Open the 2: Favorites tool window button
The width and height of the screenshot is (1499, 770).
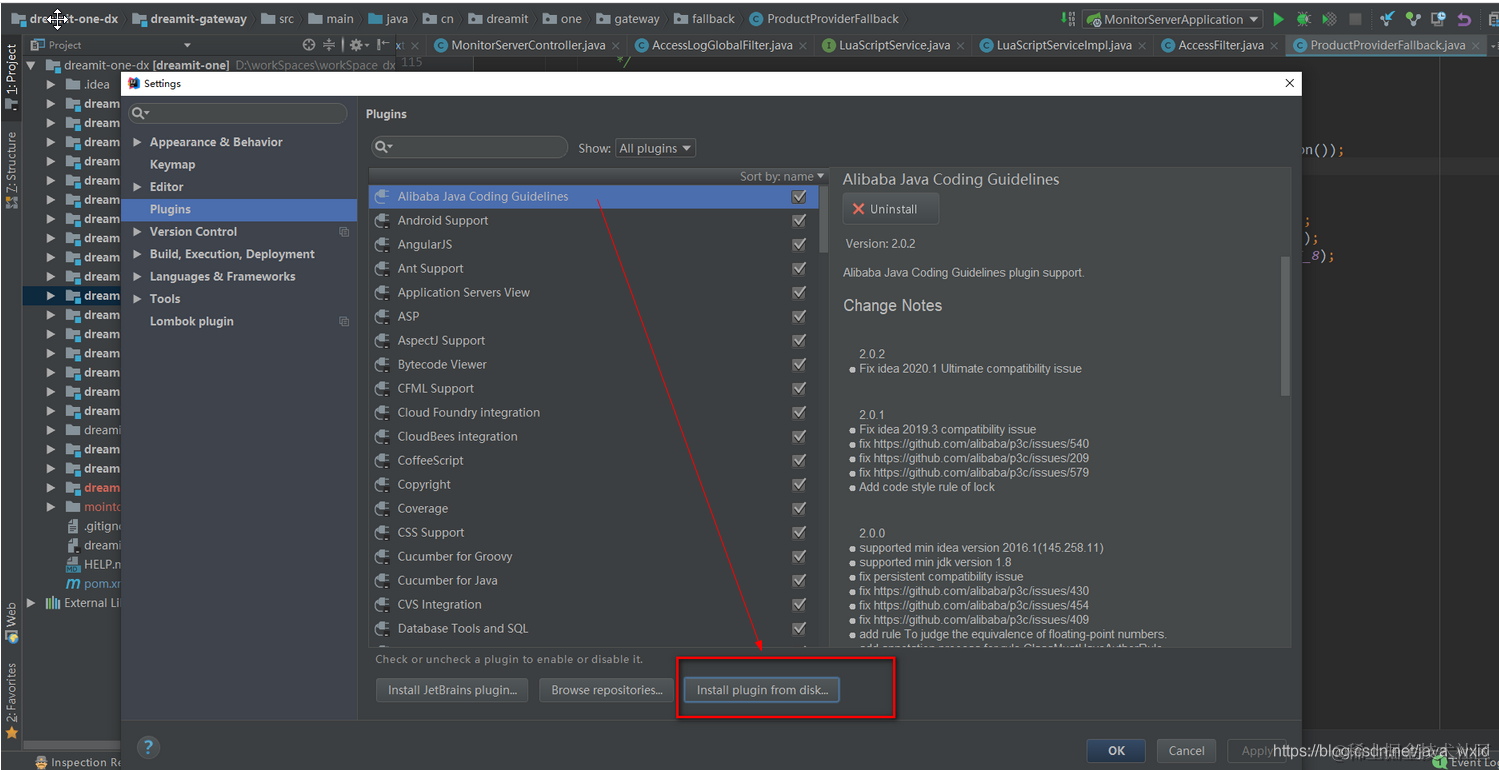(x=11, y=701)
